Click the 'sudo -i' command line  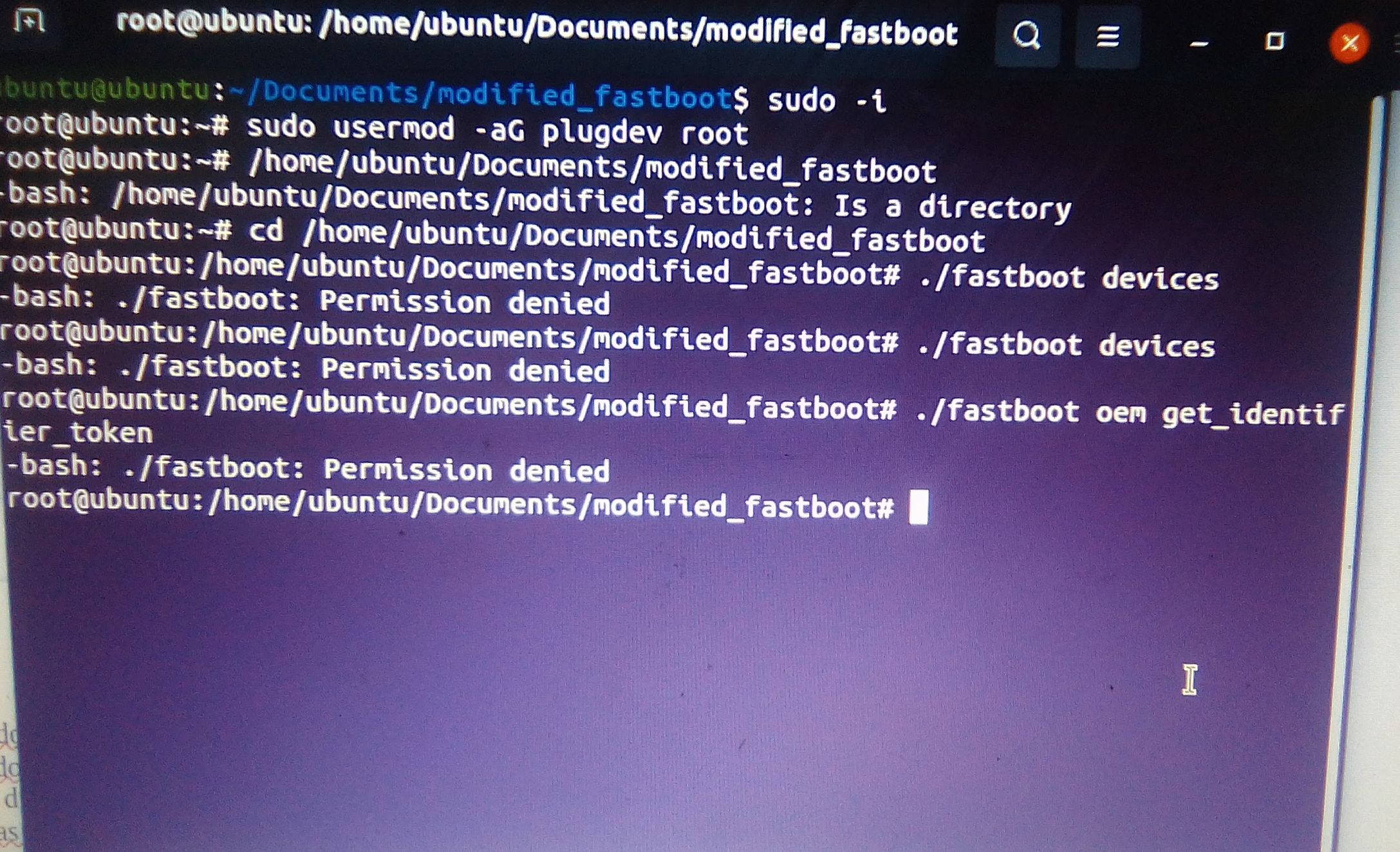tap(444, 95)
